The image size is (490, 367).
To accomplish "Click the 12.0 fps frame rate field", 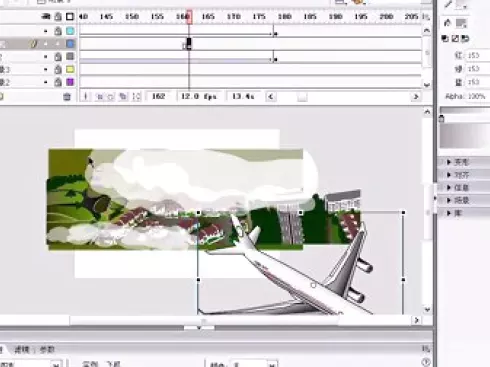I will (199, 97).
